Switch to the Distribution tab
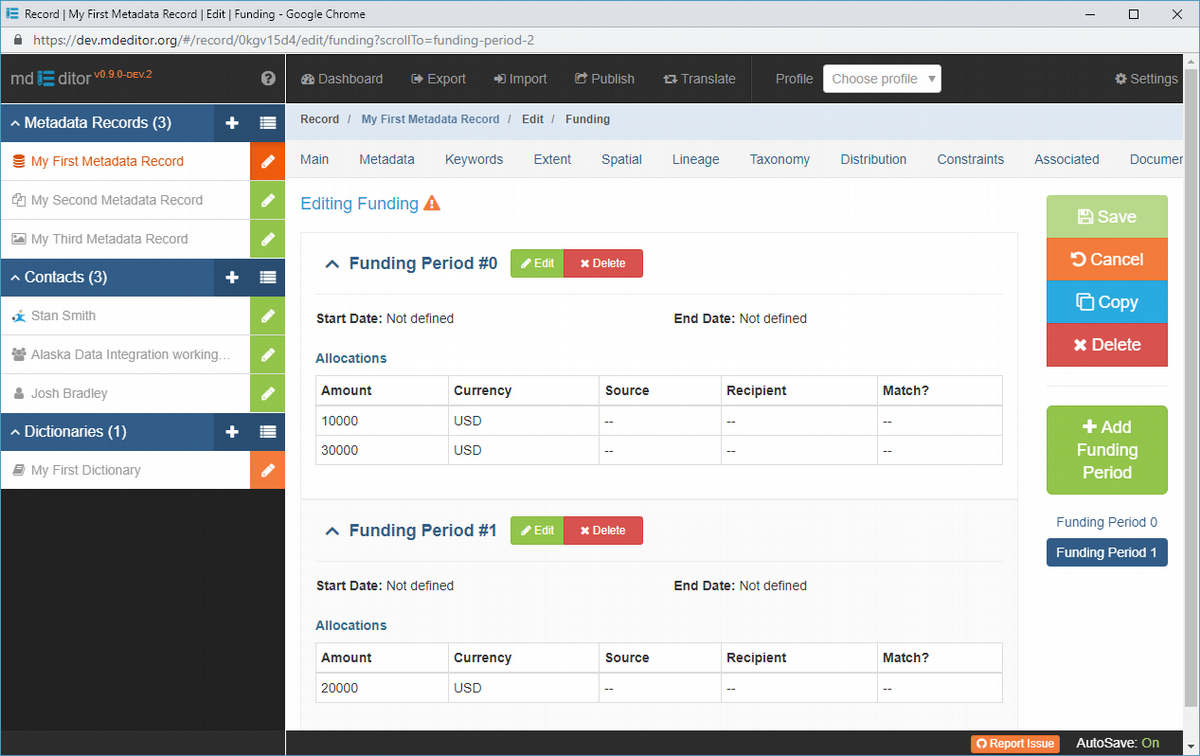 click(874, 159)
